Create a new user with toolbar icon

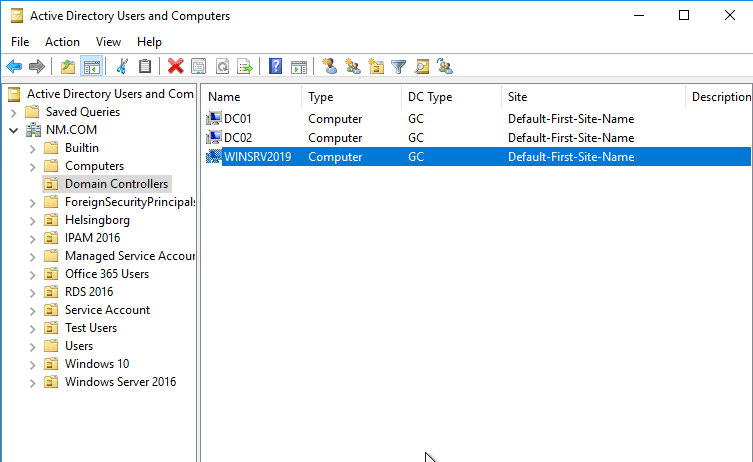(329, 66)
